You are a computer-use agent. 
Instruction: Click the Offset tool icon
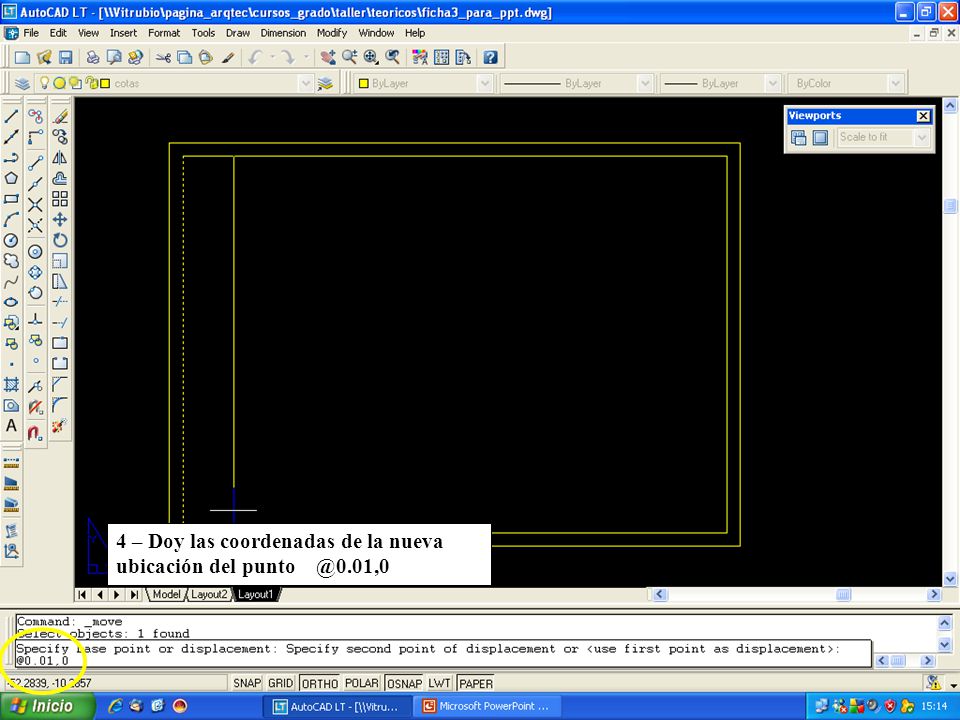(60, 178)
